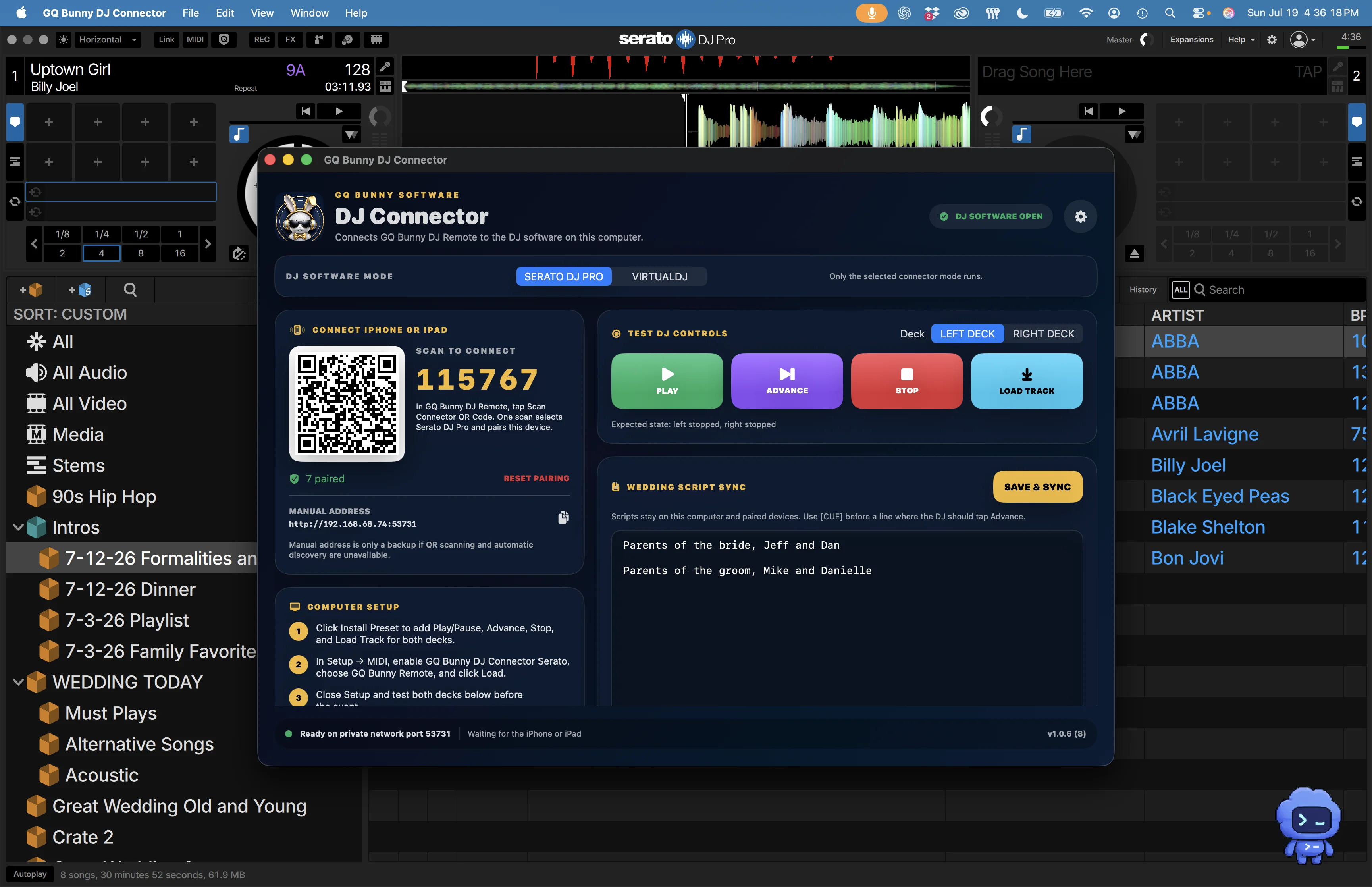Open Help in macOS menu bar
1372x887 pixels.
coord(356,13)
